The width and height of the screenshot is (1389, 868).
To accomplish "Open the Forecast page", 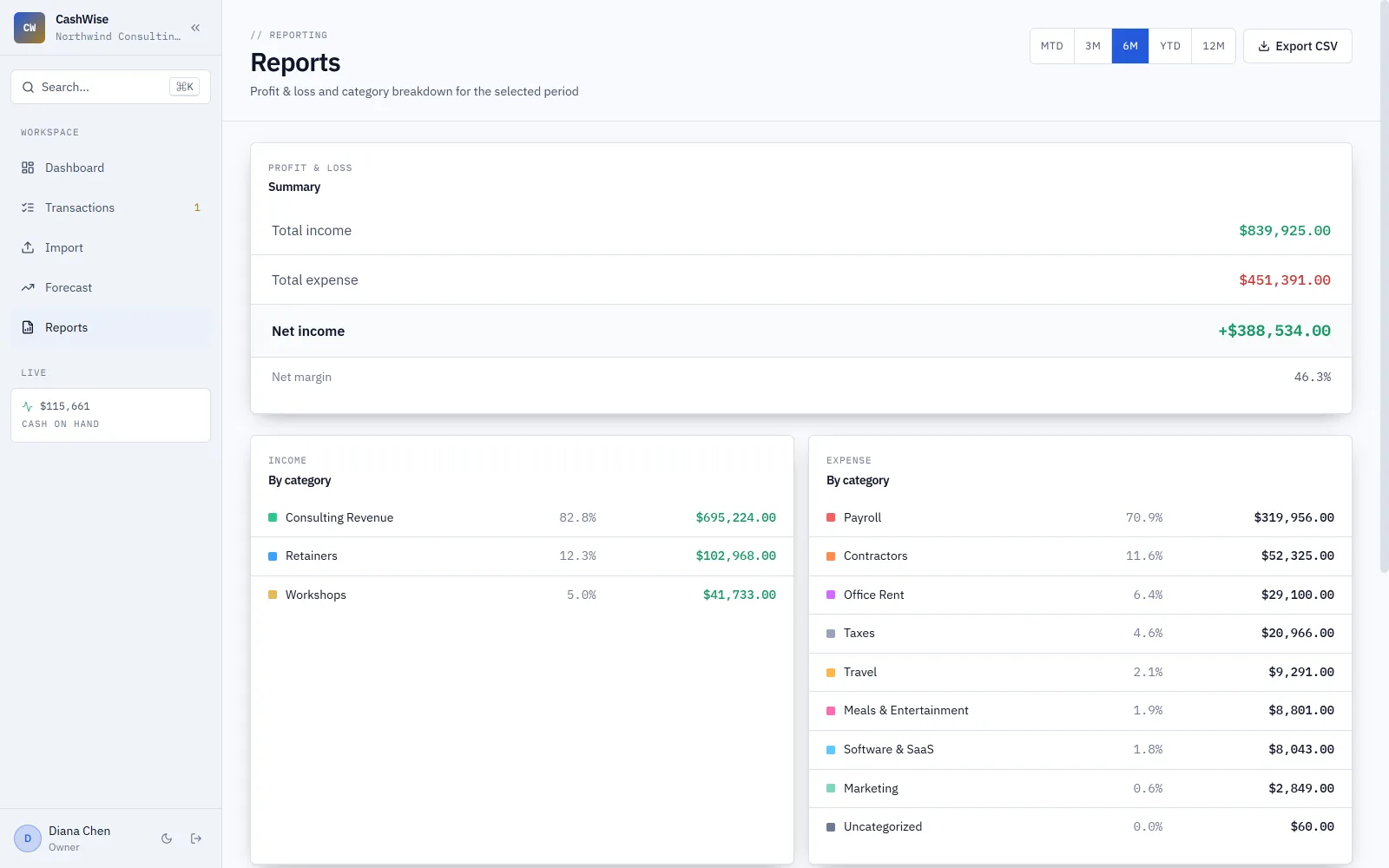I will tap(110, 287).
